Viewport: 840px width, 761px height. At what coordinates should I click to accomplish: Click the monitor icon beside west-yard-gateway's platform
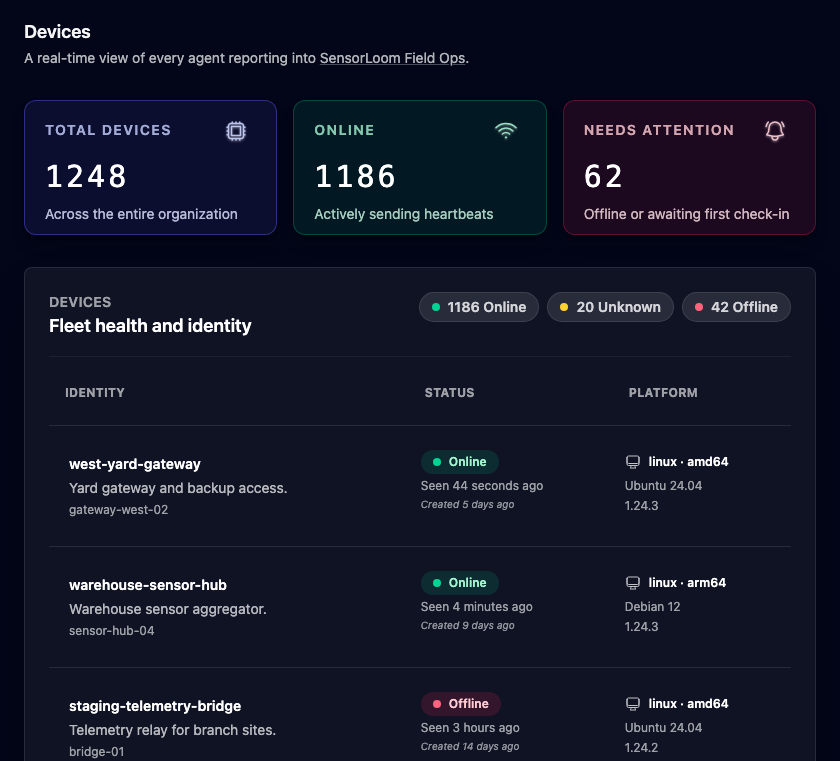(x=632, y=461)
